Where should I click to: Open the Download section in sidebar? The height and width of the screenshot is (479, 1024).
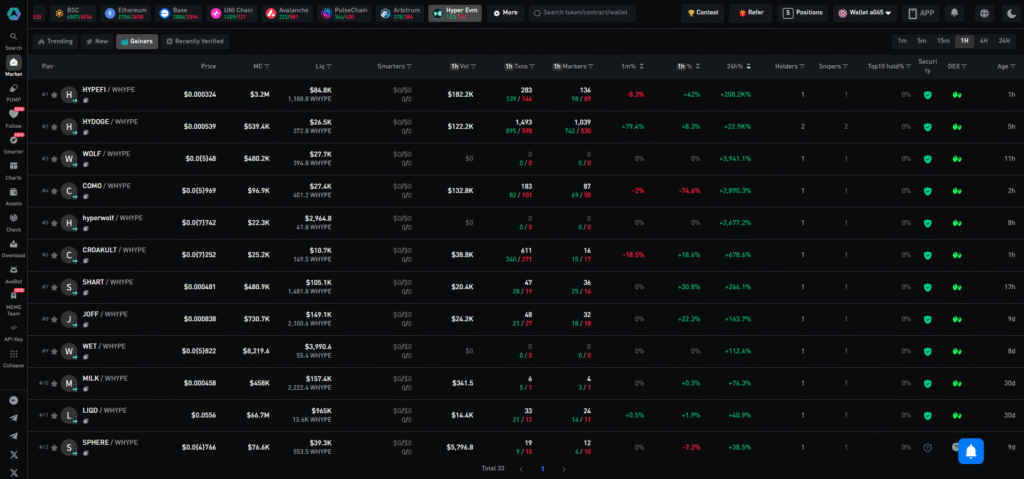point(14,247)
